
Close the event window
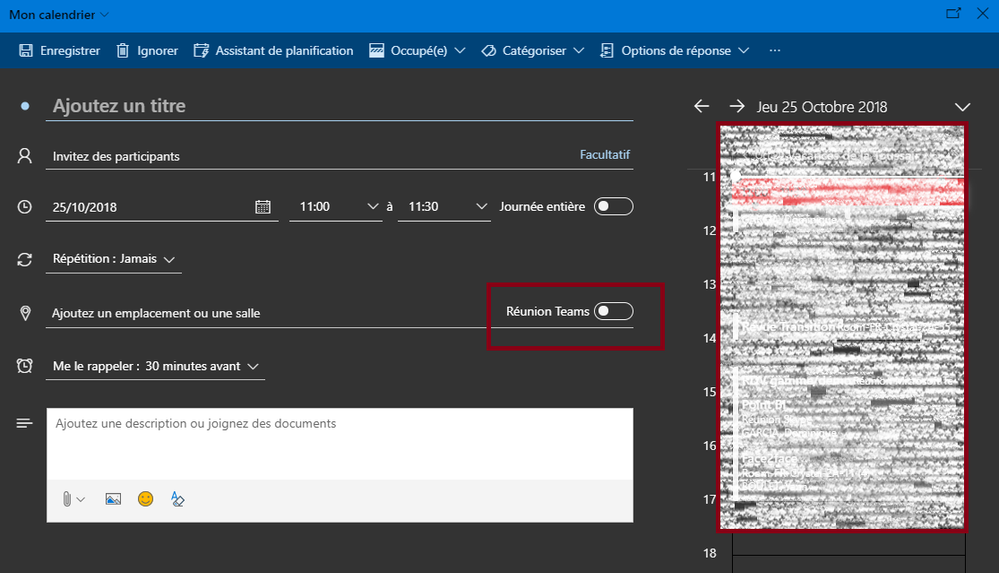tap(983, 13)
